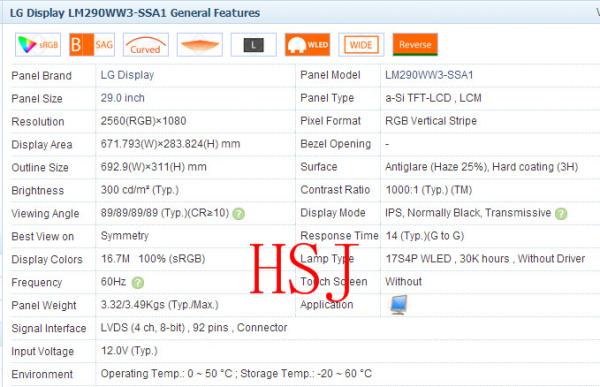Viewport: 600px width, 387px height.
Task: Click the Viewing Angle label
Action: pos(45,214)
